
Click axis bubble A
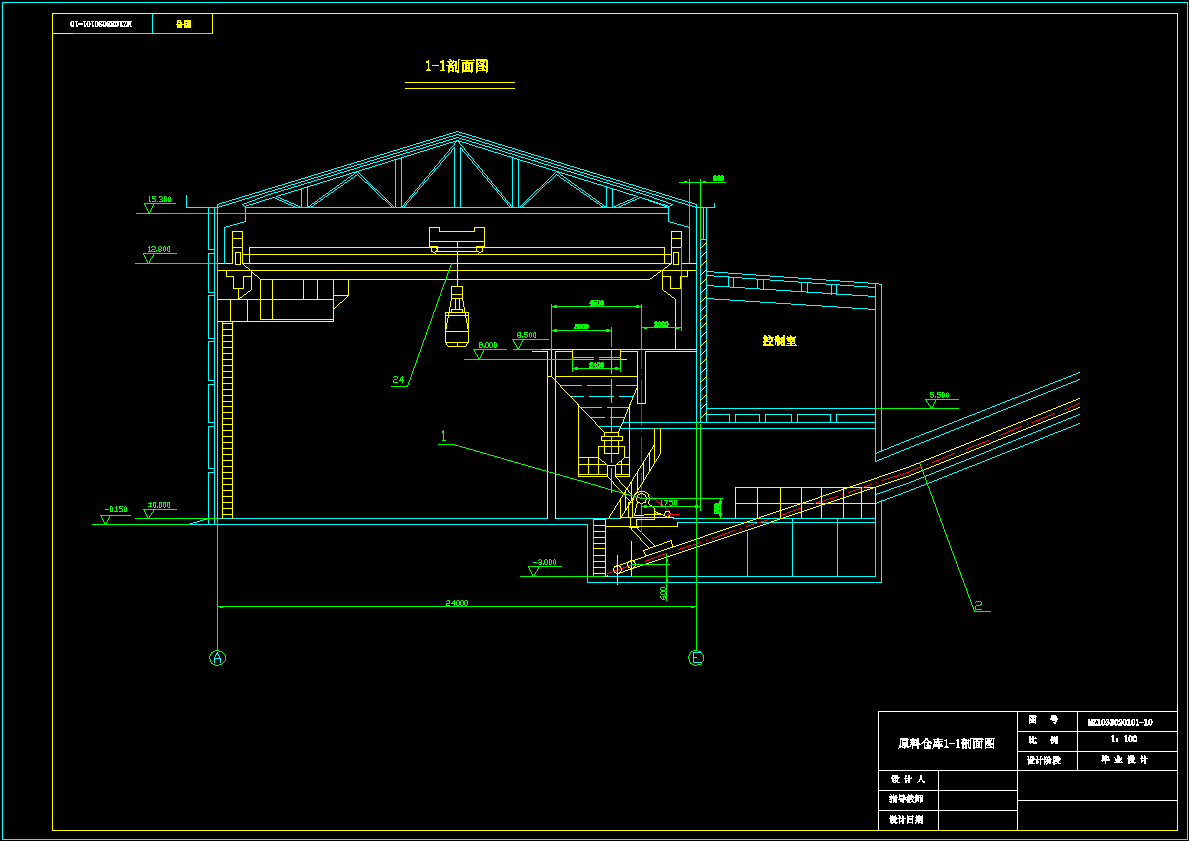point(218,657)
